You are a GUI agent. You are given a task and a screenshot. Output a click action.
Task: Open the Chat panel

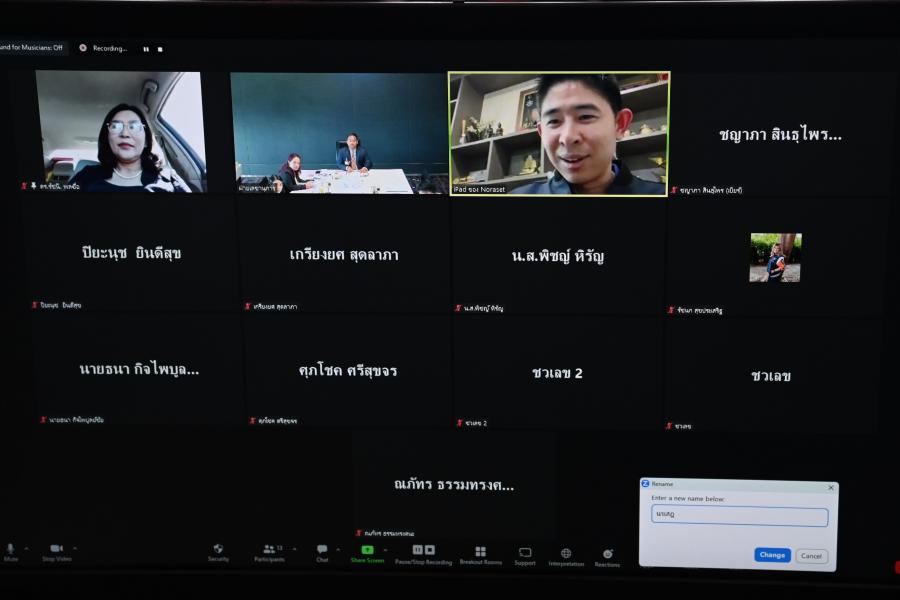coord(322,550)
